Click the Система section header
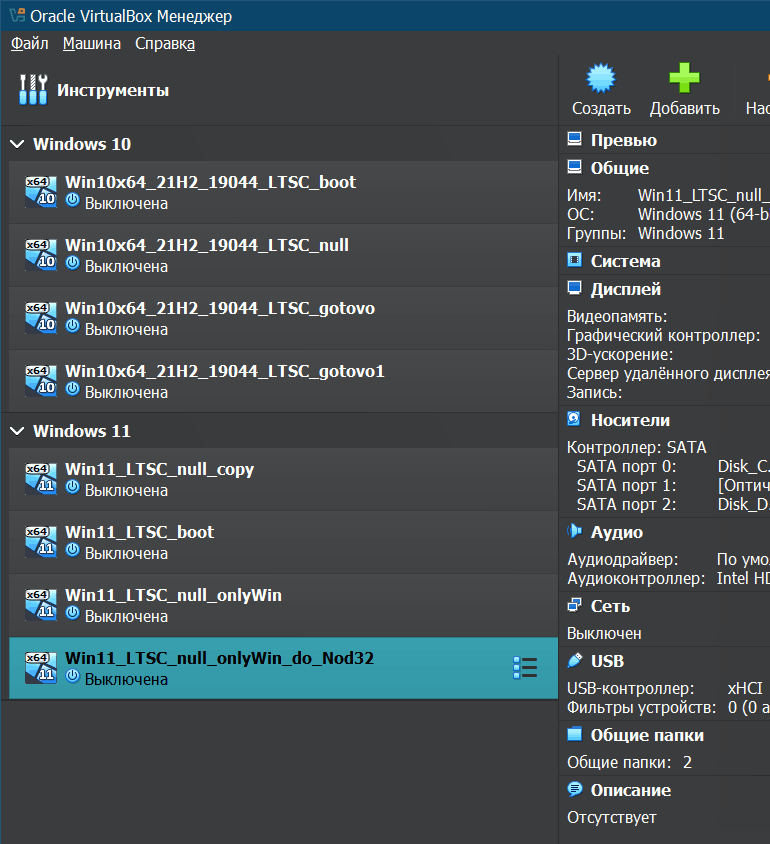 pos(625,261)
